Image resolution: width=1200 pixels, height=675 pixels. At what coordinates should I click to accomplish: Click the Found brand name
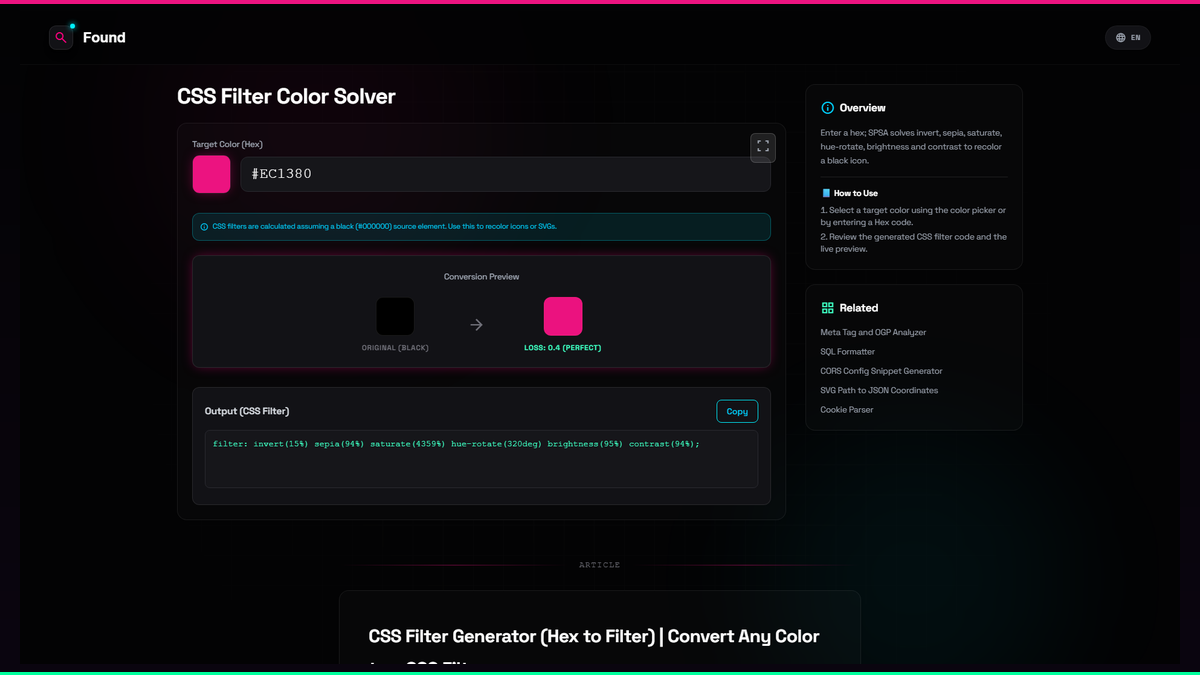(104, 38)
